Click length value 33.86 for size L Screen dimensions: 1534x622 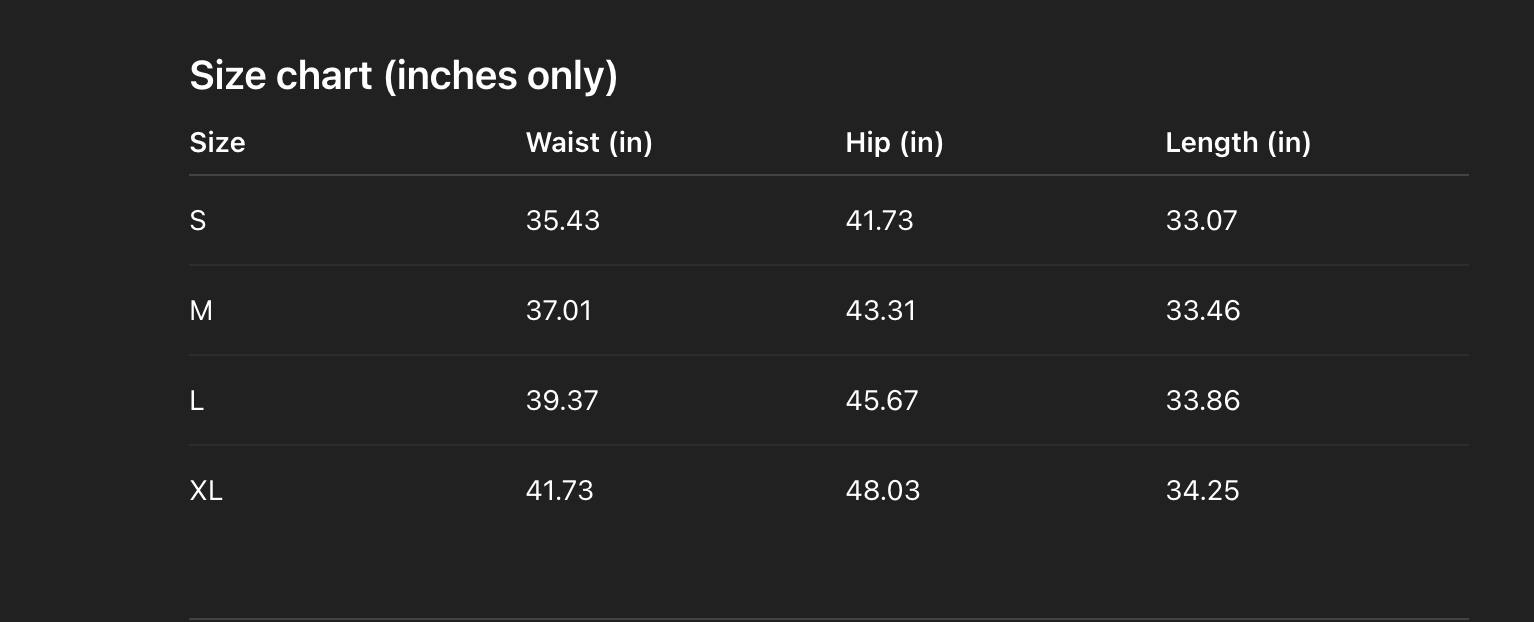[1203, 401]
